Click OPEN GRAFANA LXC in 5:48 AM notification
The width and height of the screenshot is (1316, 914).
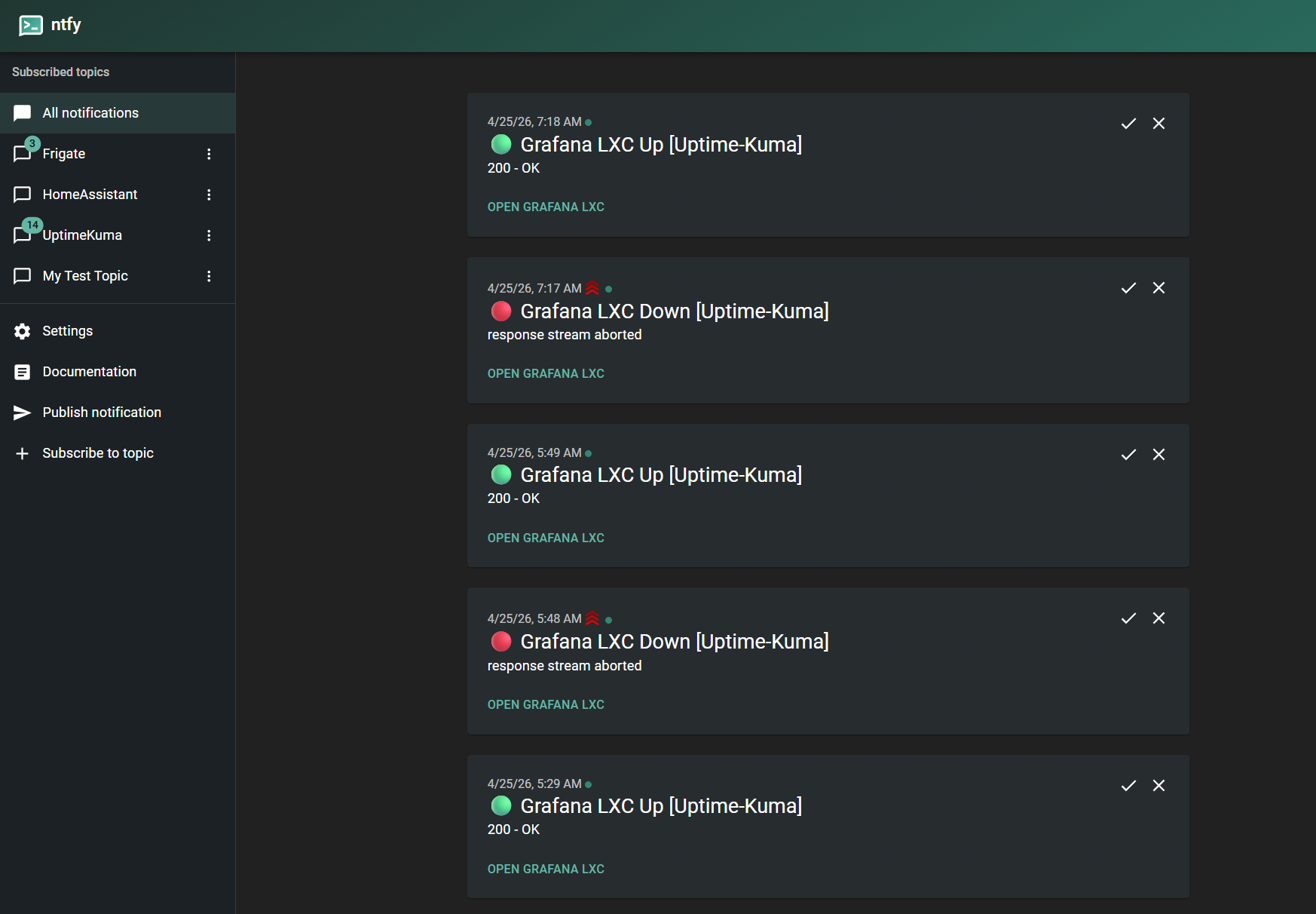click(546, 704)
